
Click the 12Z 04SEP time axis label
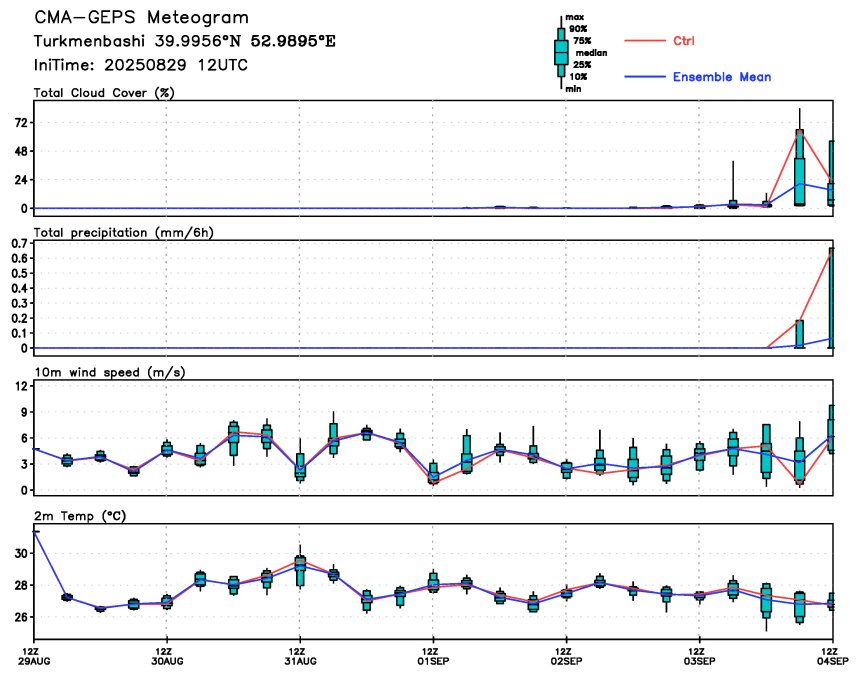click(x=833, y=656)
